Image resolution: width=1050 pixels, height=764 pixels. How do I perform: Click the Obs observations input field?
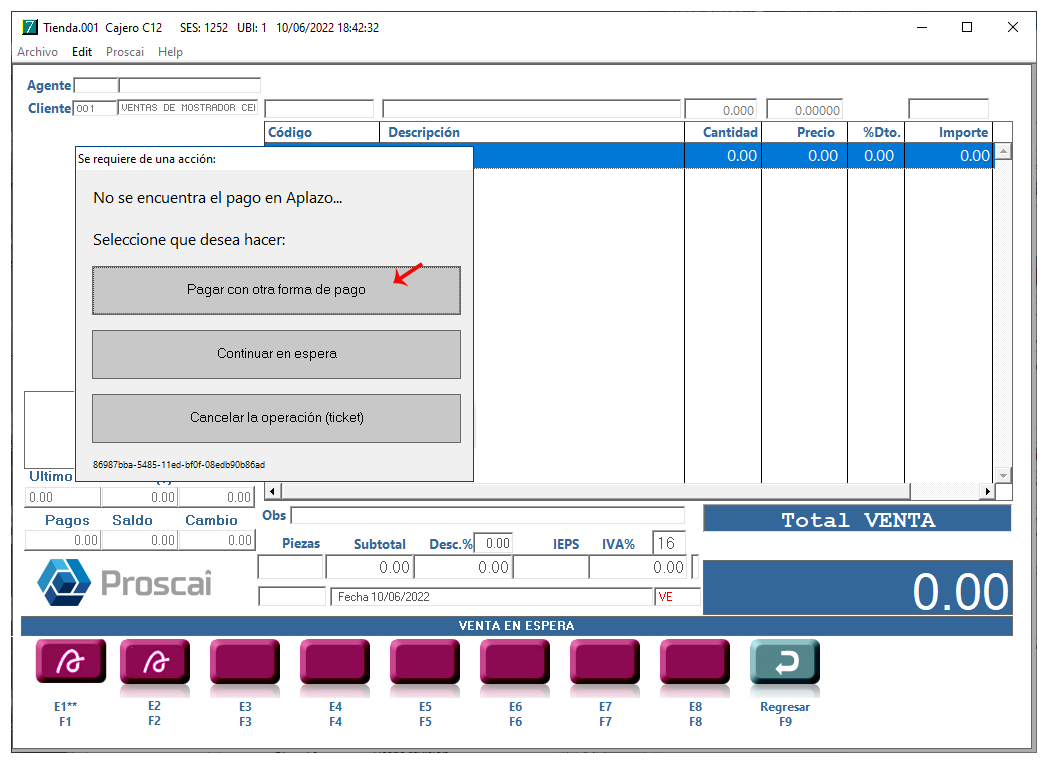tap(488, 516)
